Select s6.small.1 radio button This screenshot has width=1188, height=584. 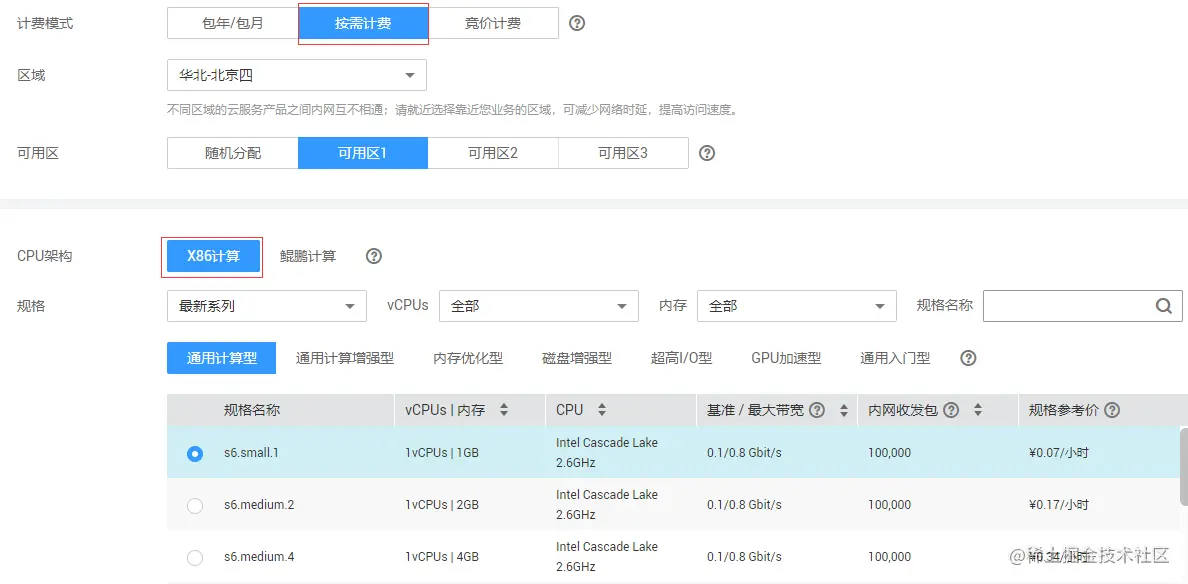(x=195, y=454)
